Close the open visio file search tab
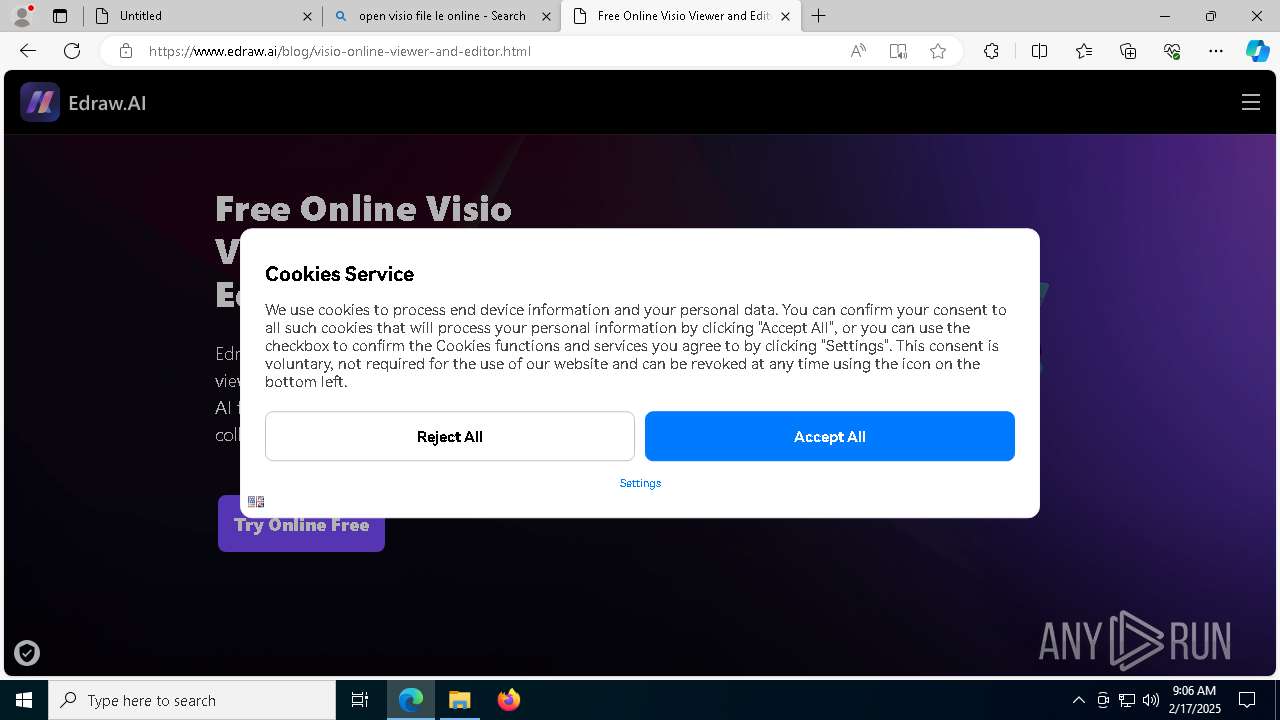1280x720 pixels. point(546,16)
